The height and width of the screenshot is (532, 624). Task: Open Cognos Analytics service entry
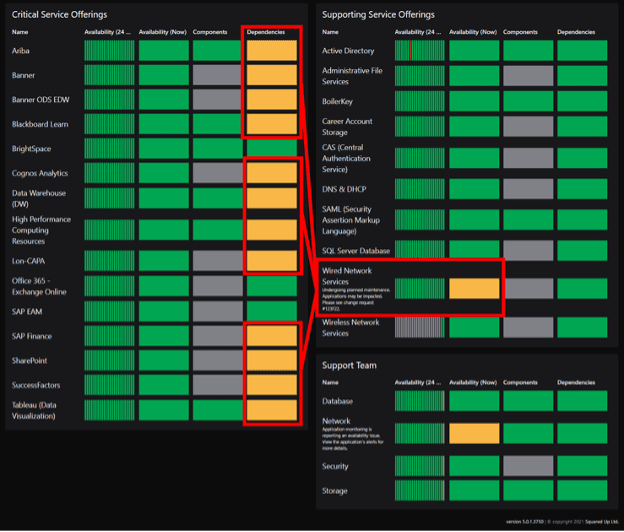pyautogui.click(x=40, y=173)
